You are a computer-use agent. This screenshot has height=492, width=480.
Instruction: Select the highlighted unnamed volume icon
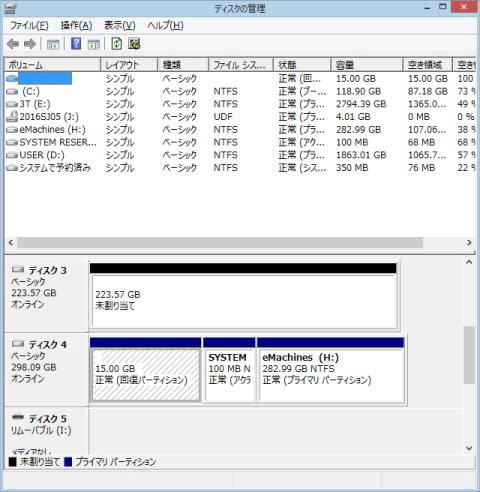tap(12, 79)
